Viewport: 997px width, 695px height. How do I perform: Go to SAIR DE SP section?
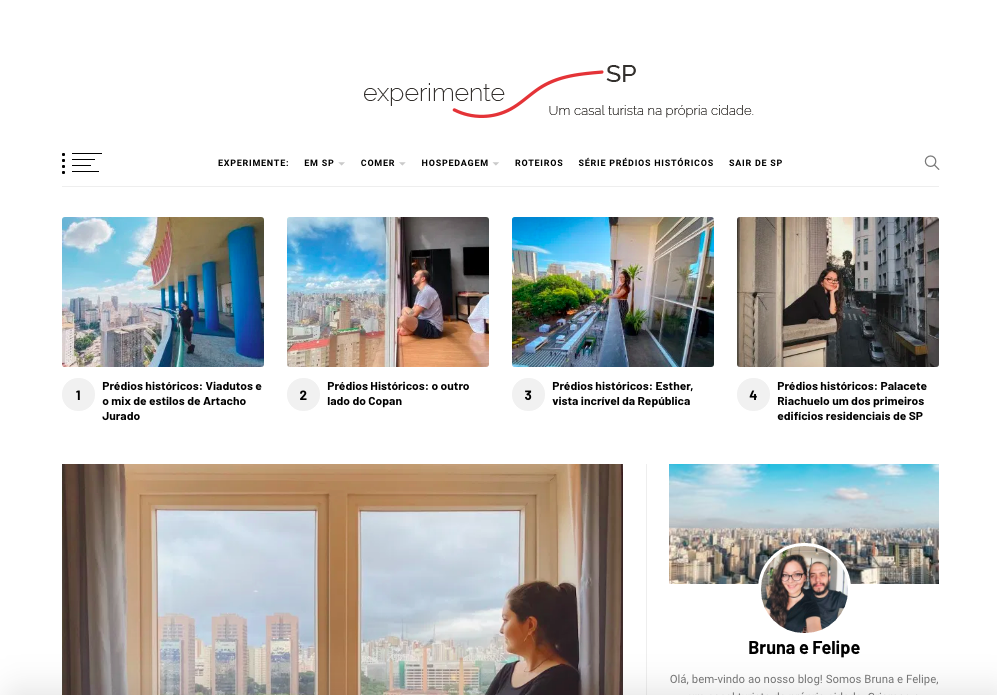tap(755, 163)
